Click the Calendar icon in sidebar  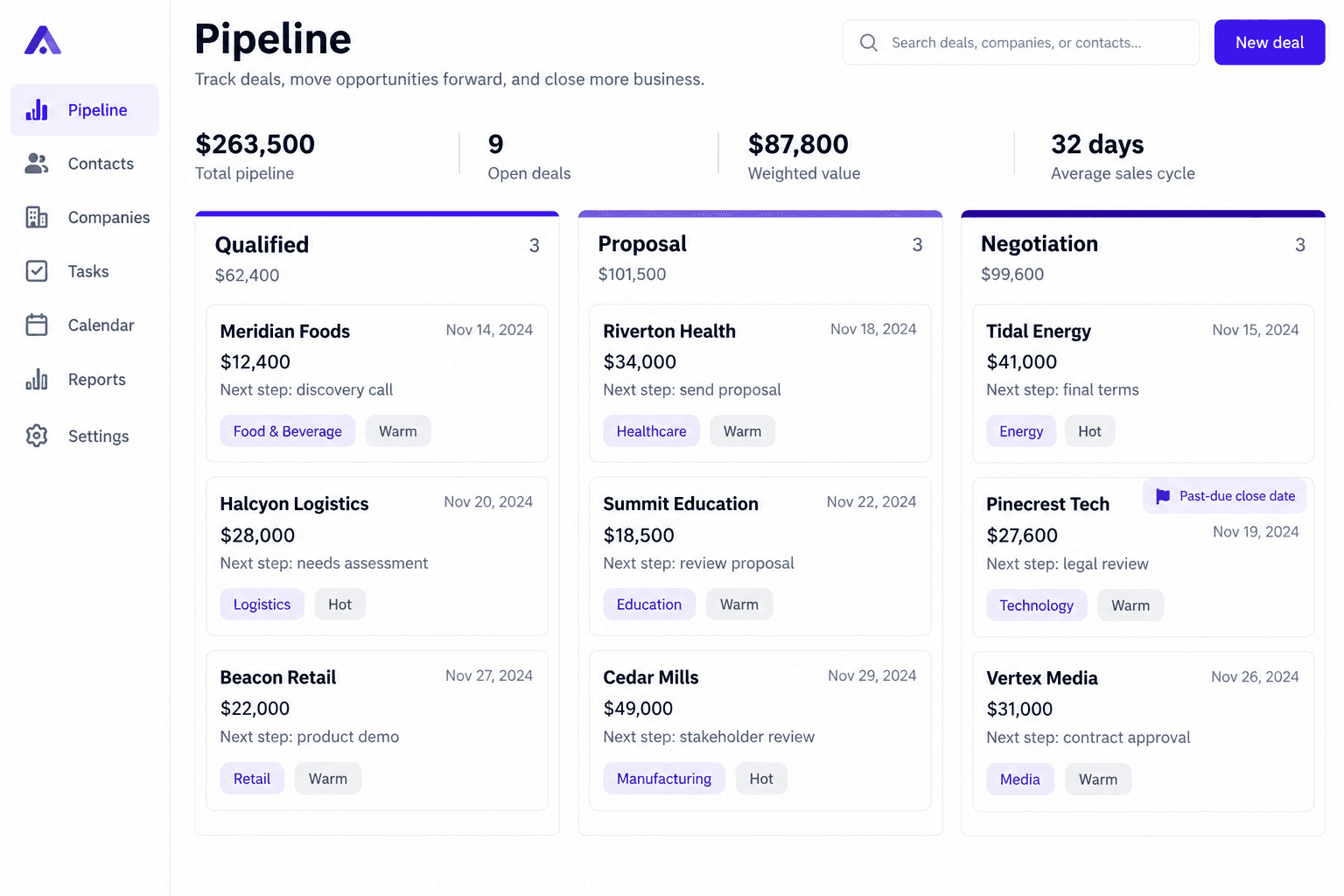[37, 325]
